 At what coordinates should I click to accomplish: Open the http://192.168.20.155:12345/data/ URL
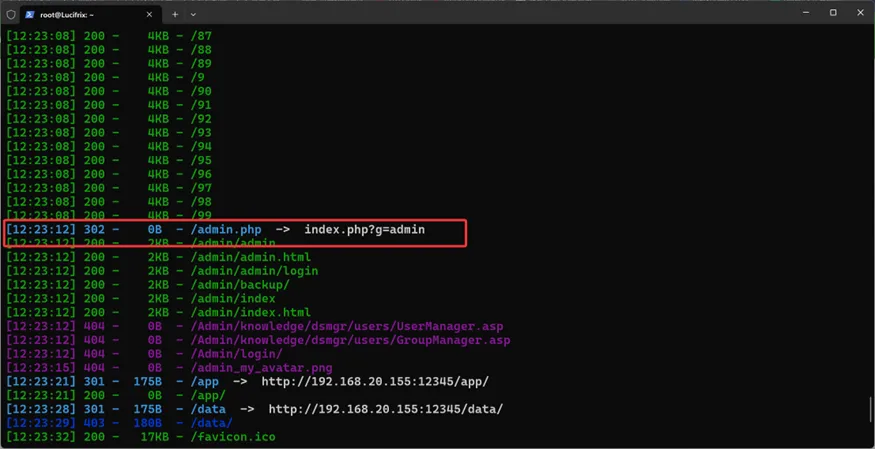point(385,409)
